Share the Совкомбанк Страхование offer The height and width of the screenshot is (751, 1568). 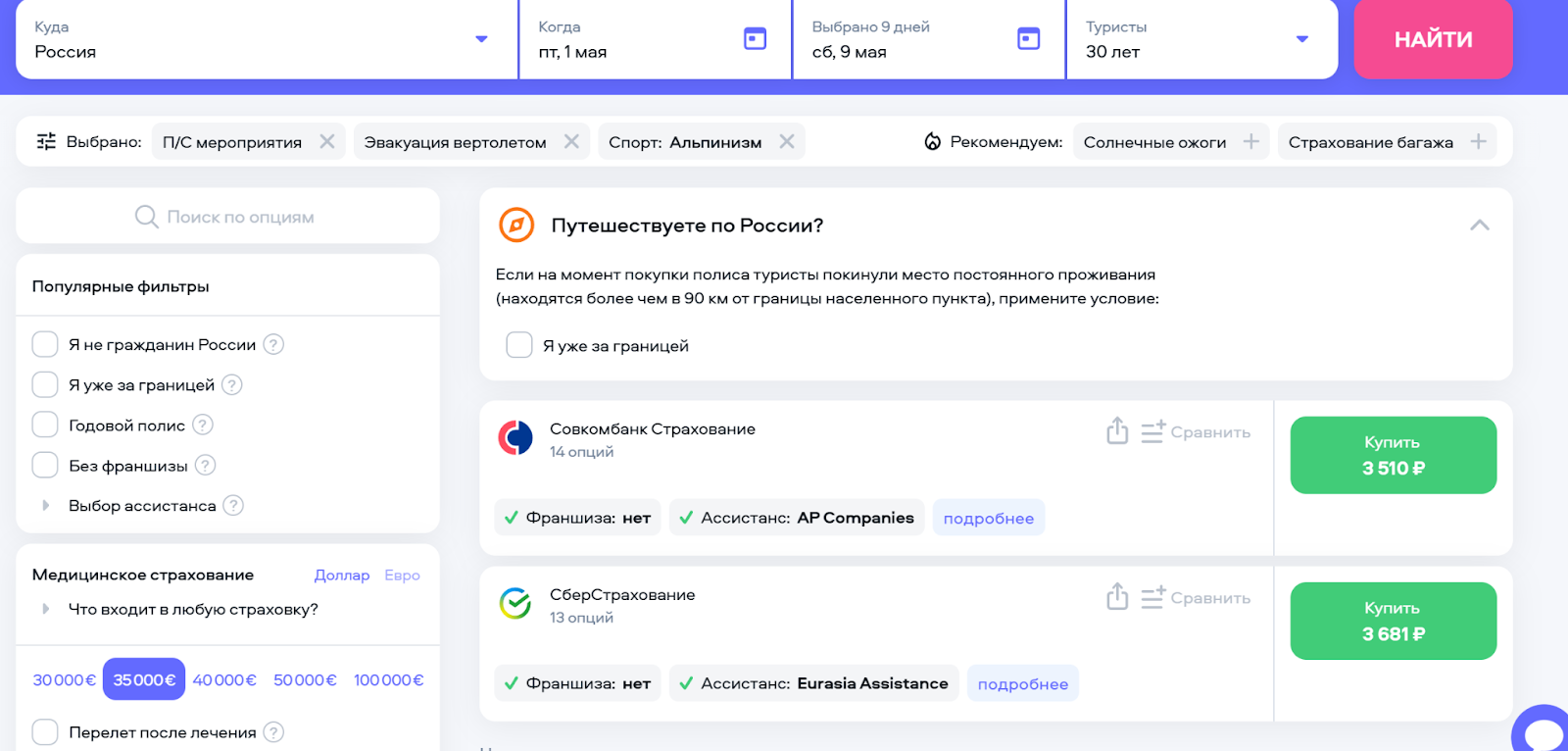click(1117, 430)
